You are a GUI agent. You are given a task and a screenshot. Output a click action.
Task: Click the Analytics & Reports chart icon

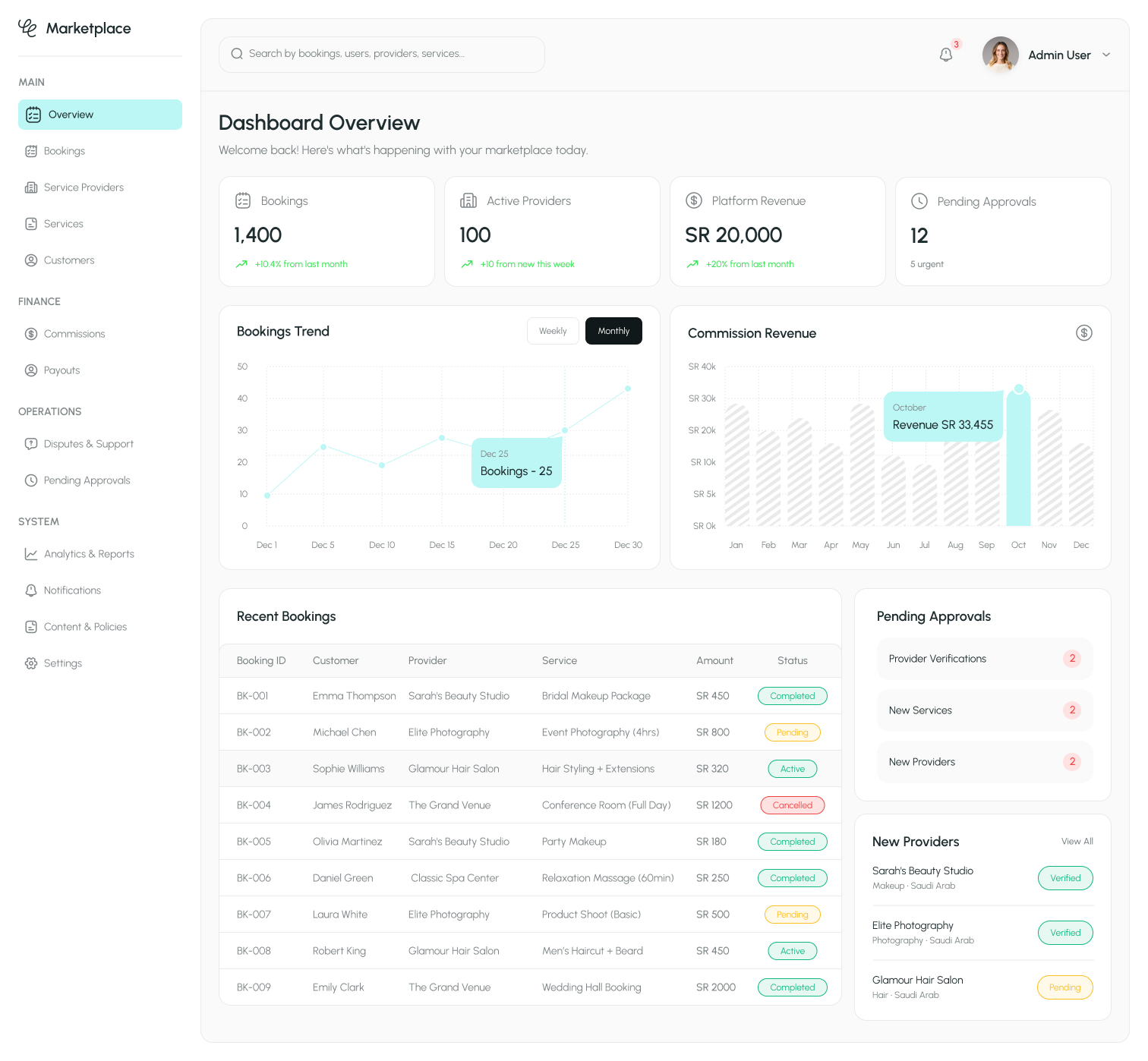[x=31, y=554]
